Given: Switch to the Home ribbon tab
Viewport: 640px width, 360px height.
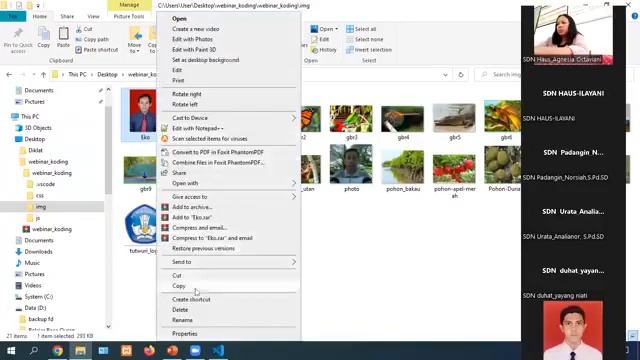Looking at the screenshot, I should pyautogui.click(x=40, y=16).
